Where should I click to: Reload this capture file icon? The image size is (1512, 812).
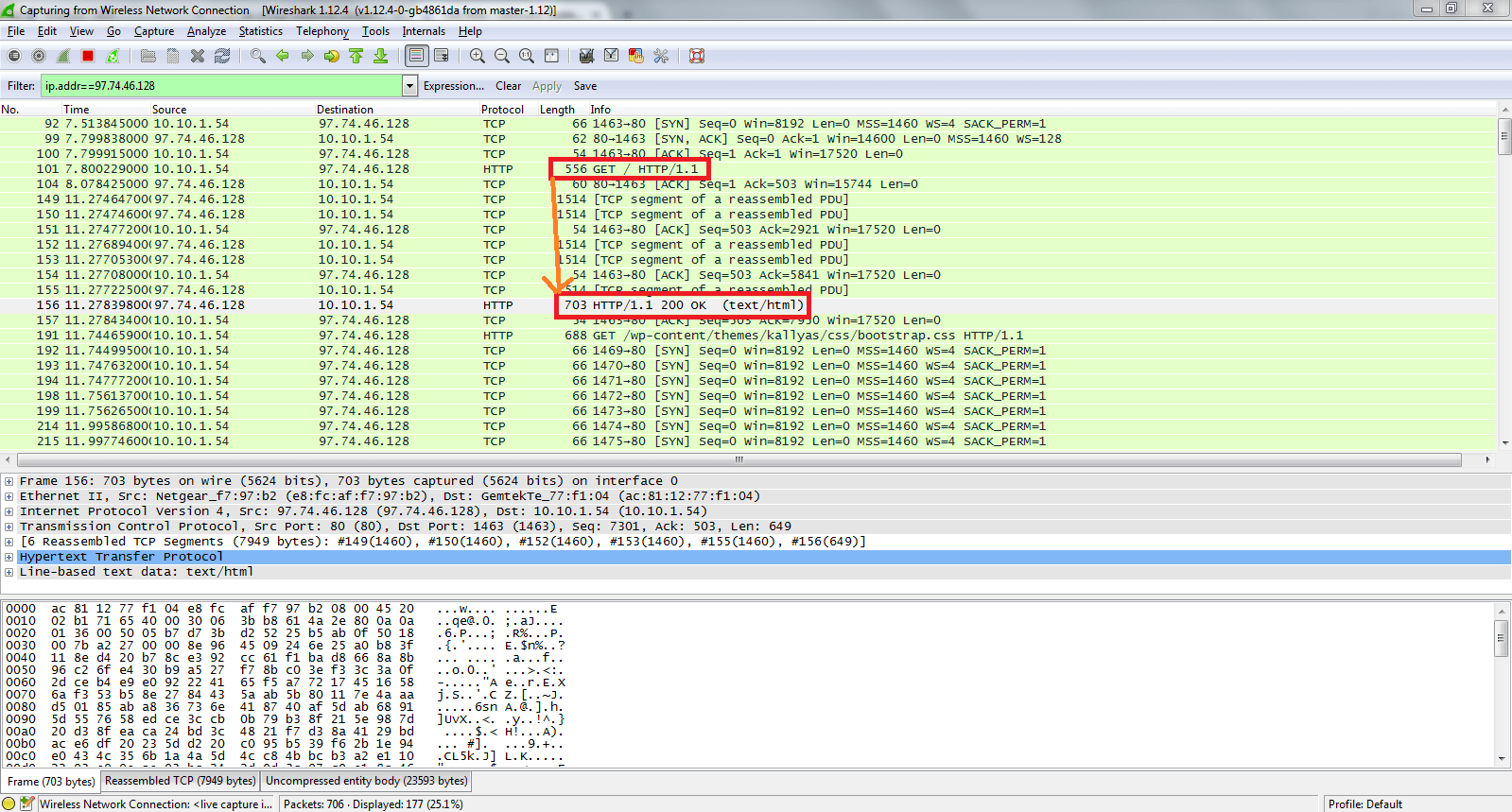(222, 56)
